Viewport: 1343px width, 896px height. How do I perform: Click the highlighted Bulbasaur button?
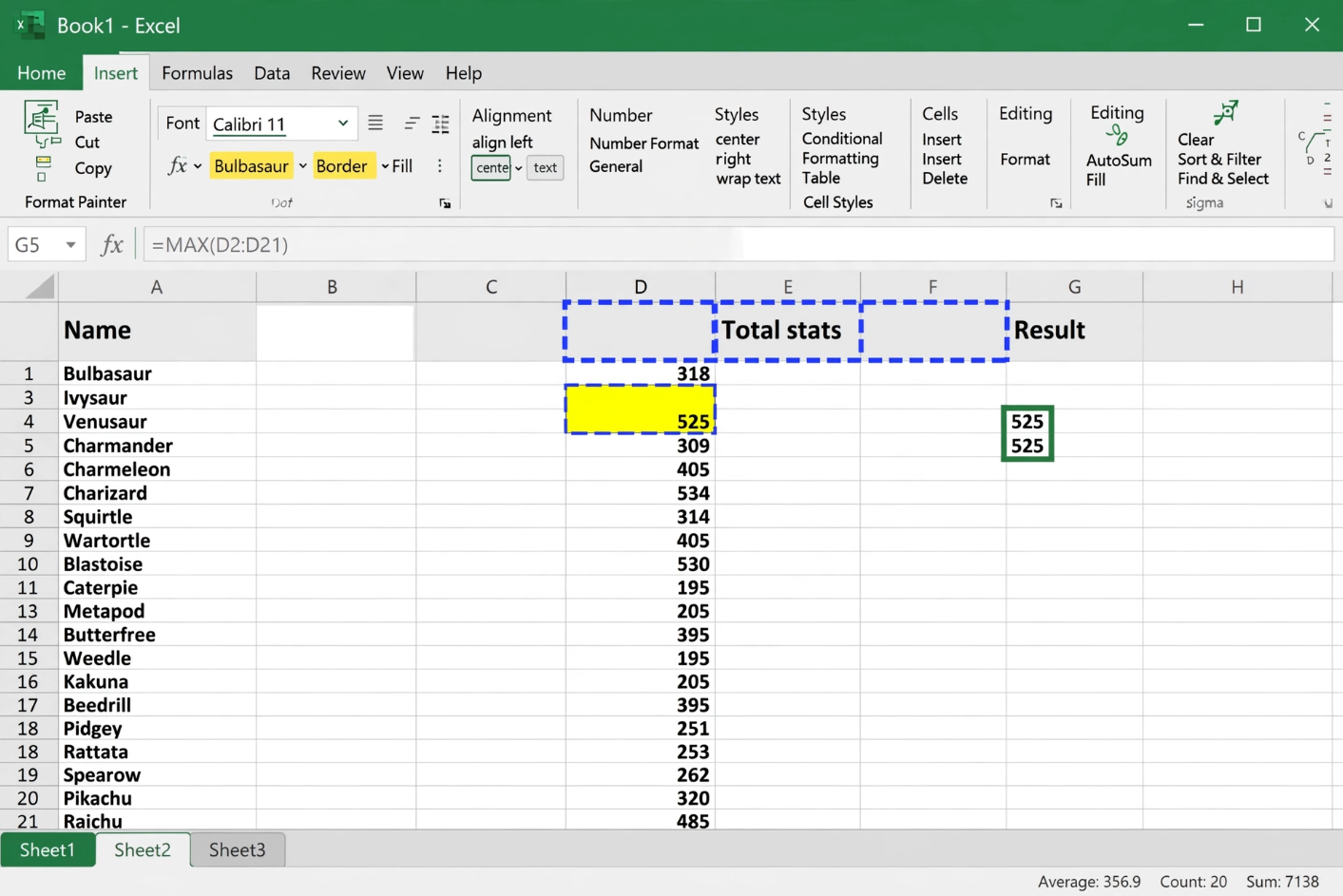coord(251,166)
